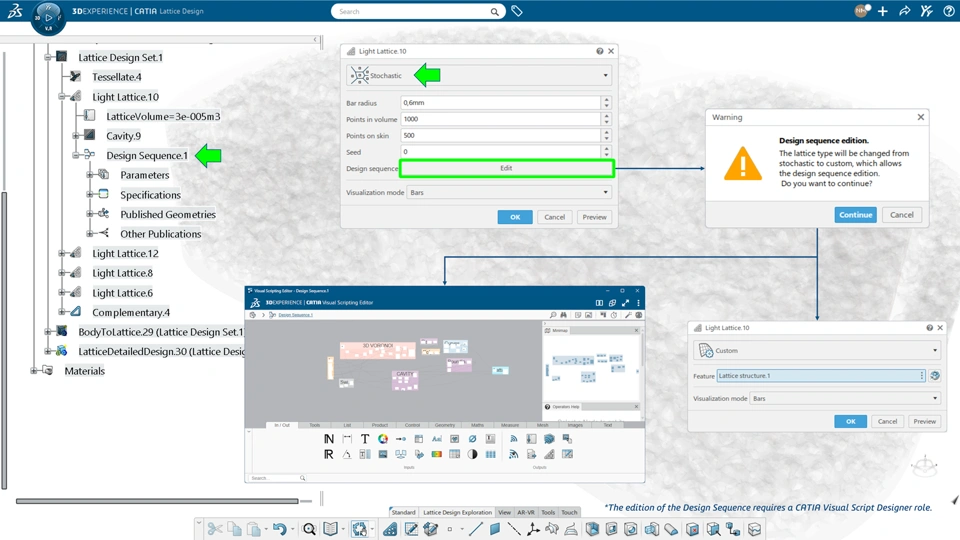Increase the Bar radius stepper value
The image size is (960, 540).
pyautogui.click(x=606, y=99)
